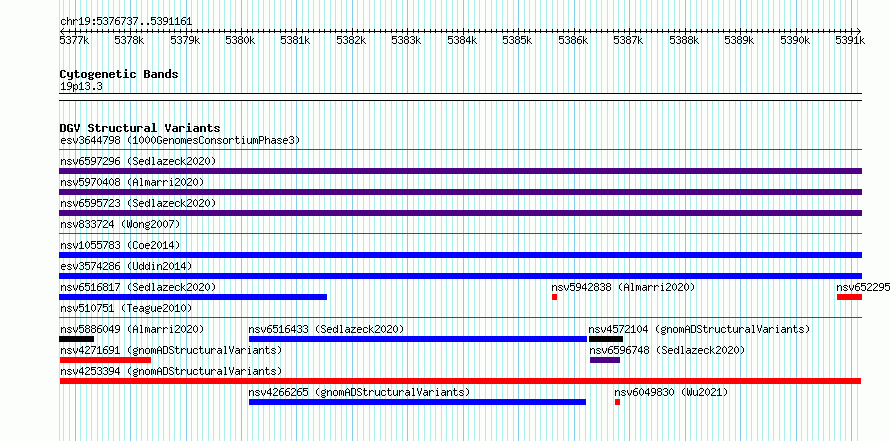Click the nsv4253394 variant label
890x441 pixels.
click(x=171, y=371)
